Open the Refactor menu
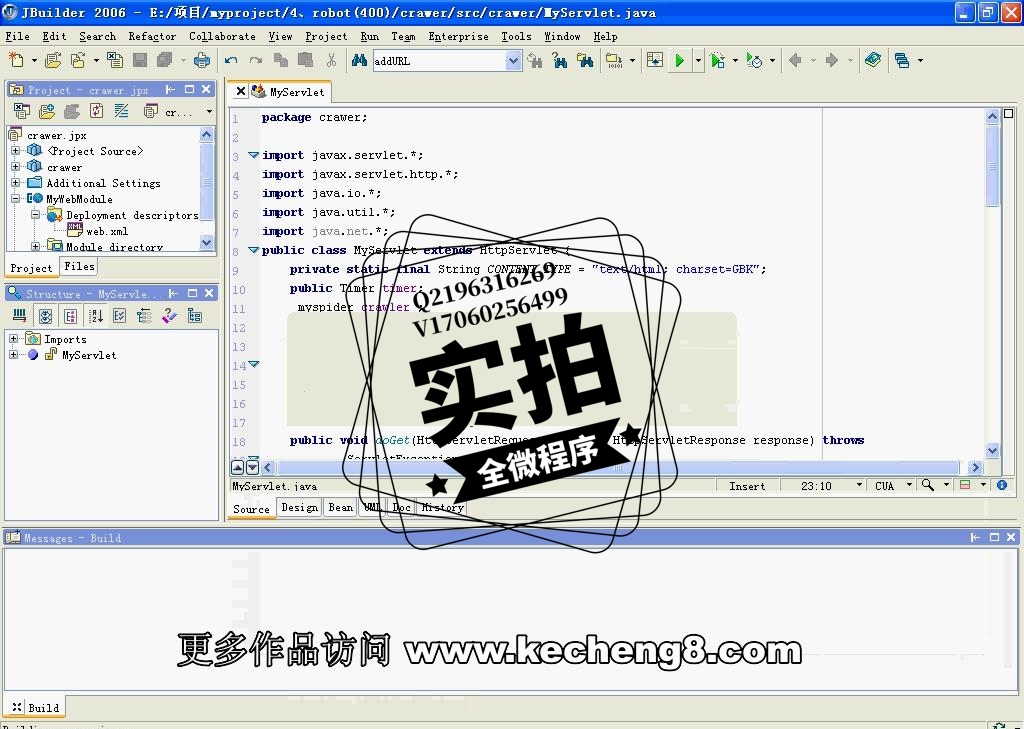The width and height of the screenshot is (1024, 729). click(x=152, y=37)
